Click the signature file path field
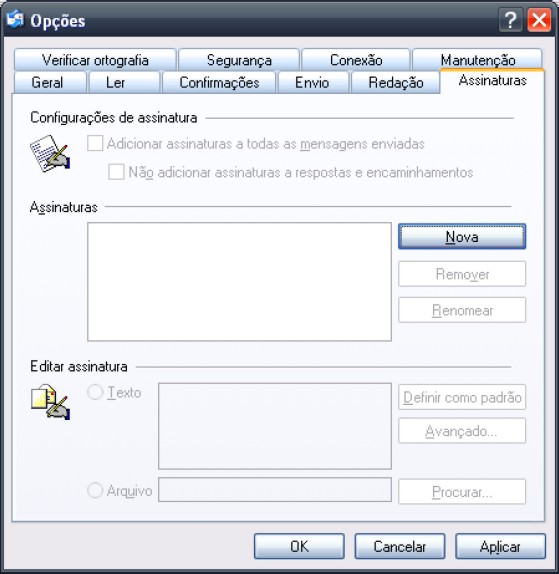This screenshot has height=574, width=559. pos(275,490)
